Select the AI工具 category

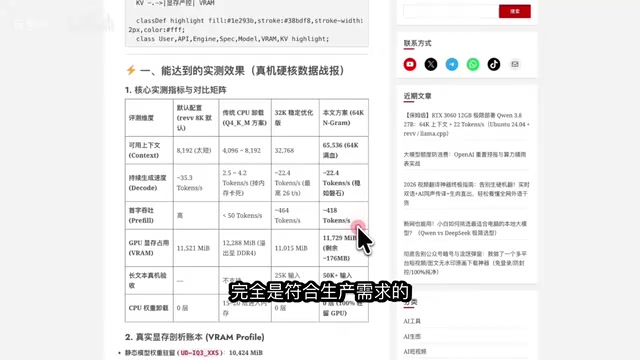(412, 321)
